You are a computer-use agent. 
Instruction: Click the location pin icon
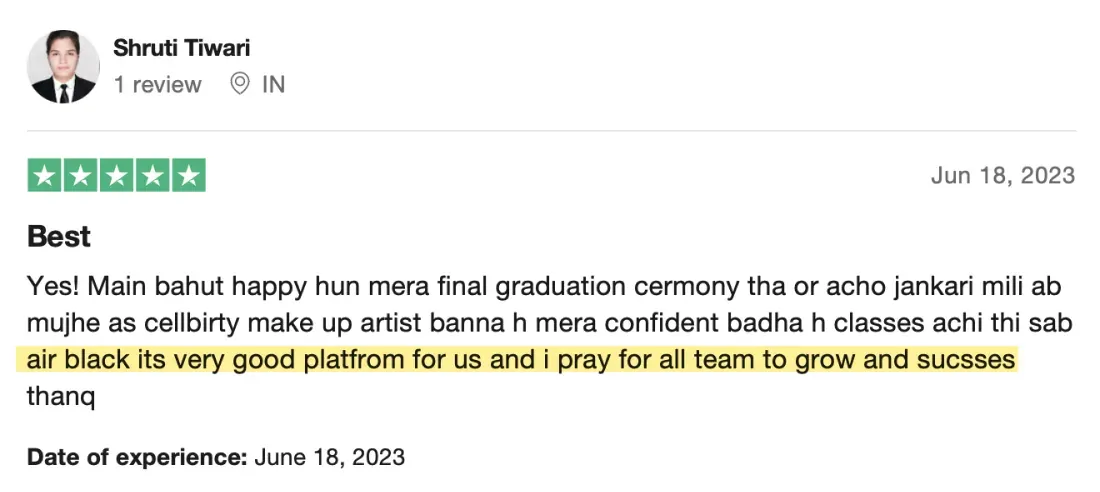[x=240, y=84]
